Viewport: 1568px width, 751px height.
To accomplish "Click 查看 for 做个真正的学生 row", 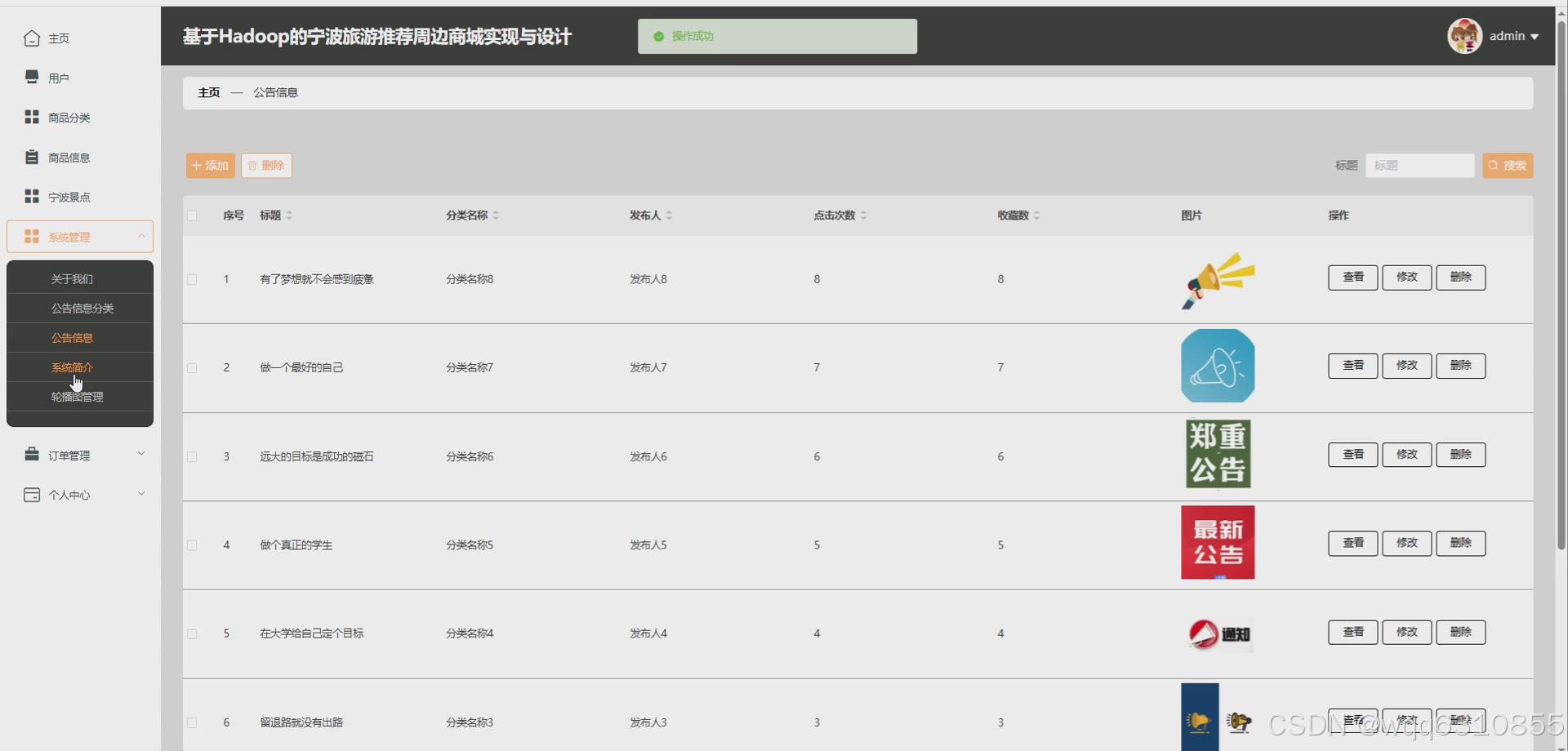I will 1352,544.
